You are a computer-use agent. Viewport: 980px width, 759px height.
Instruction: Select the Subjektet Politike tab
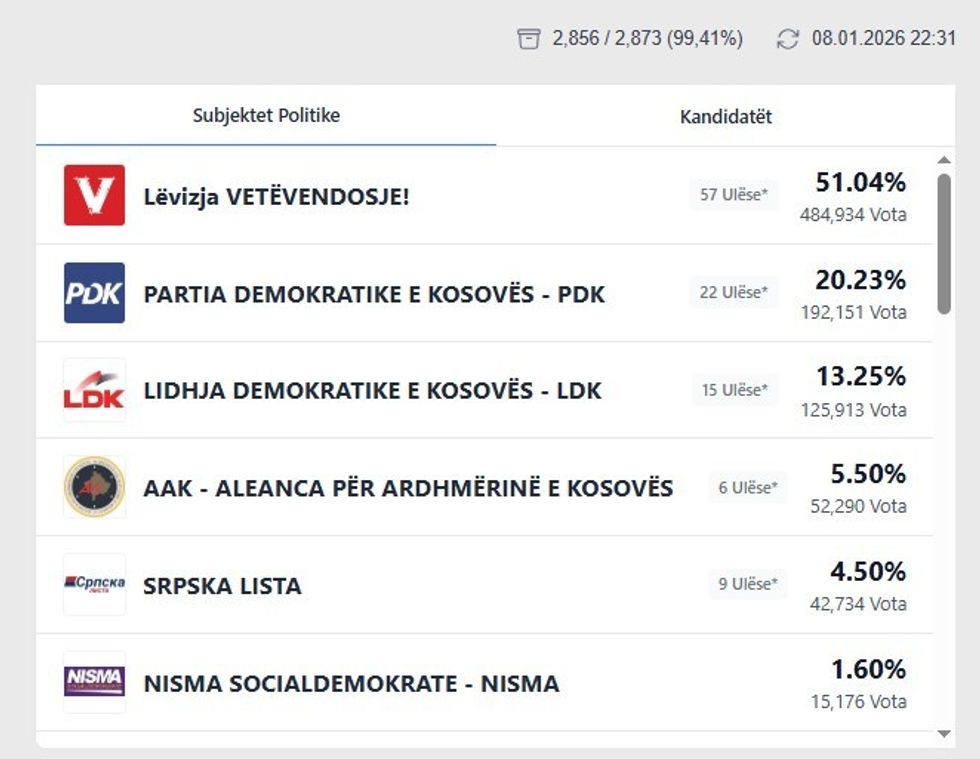click(266, 116)
